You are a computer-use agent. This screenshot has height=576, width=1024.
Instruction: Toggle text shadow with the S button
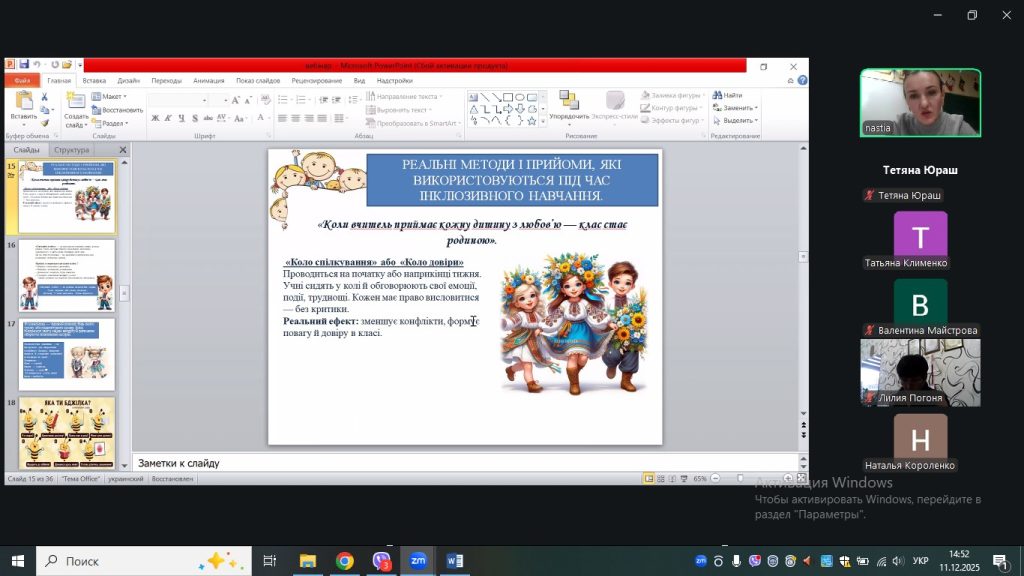pyautogui.click(x=196, y=118)
